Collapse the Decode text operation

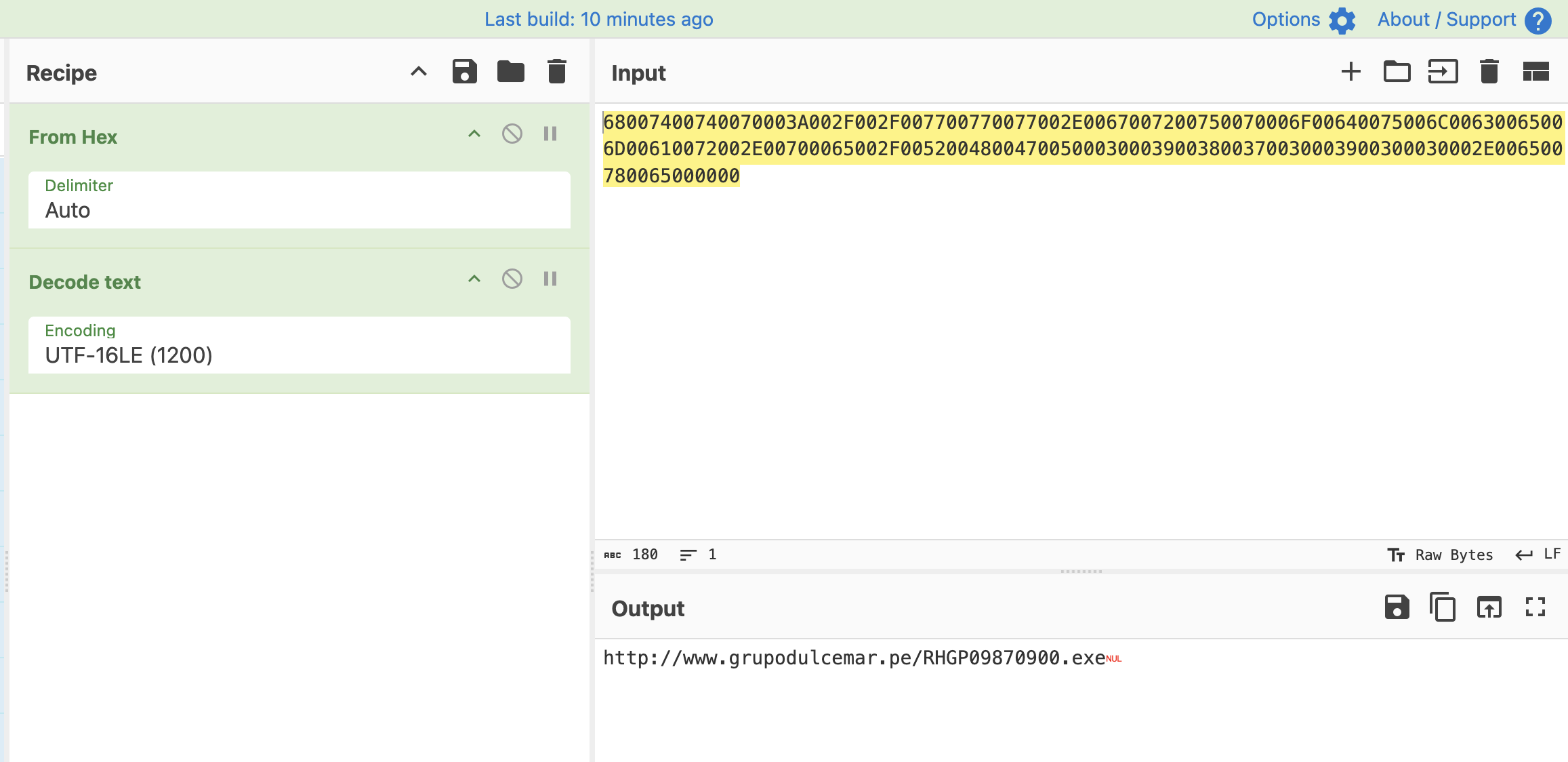click(x=474, y=279)
